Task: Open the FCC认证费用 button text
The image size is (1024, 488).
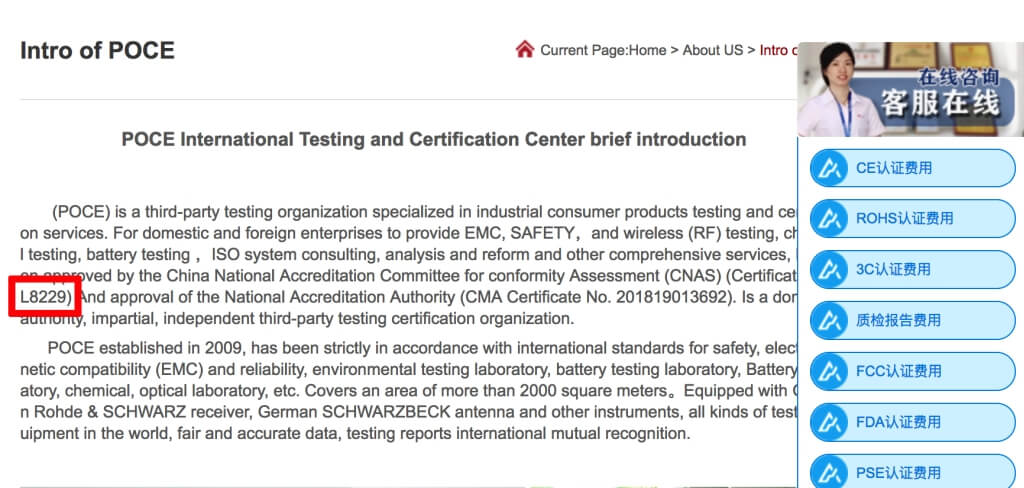Action: click(899, 371)
